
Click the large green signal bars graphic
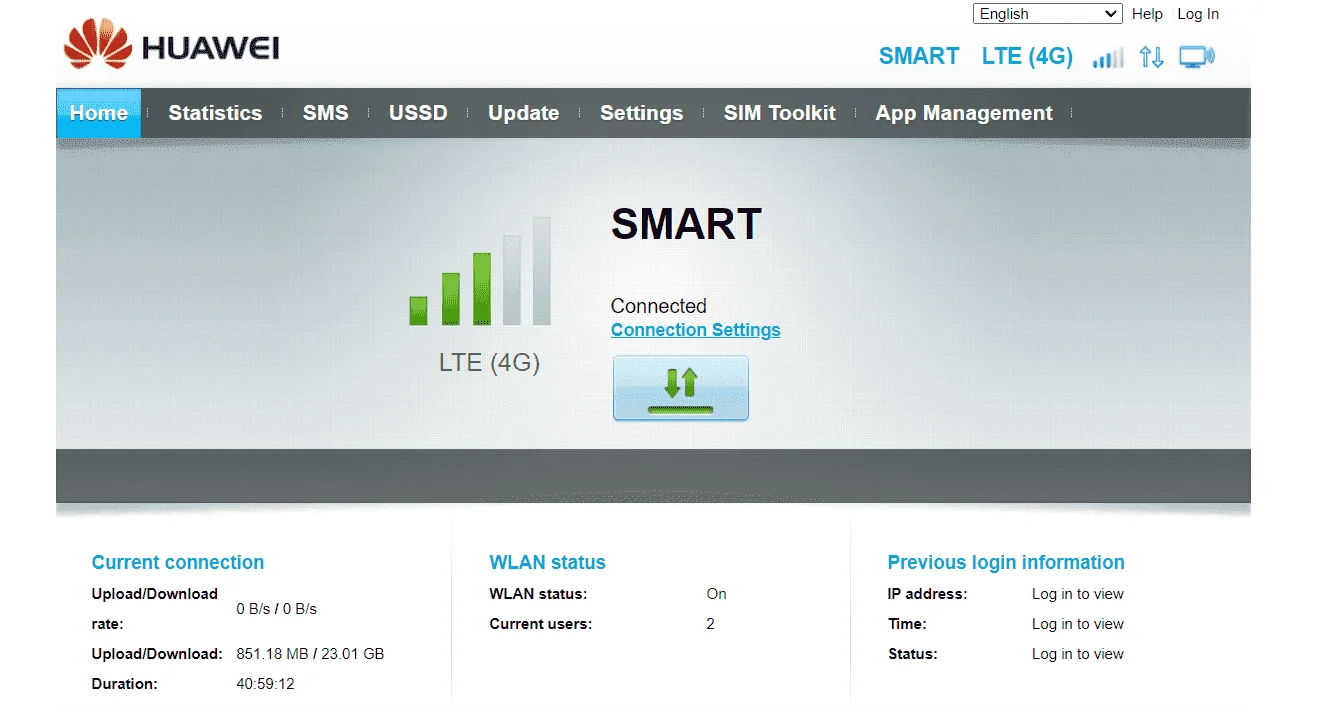pyautogui.click(x=480, y=271)
